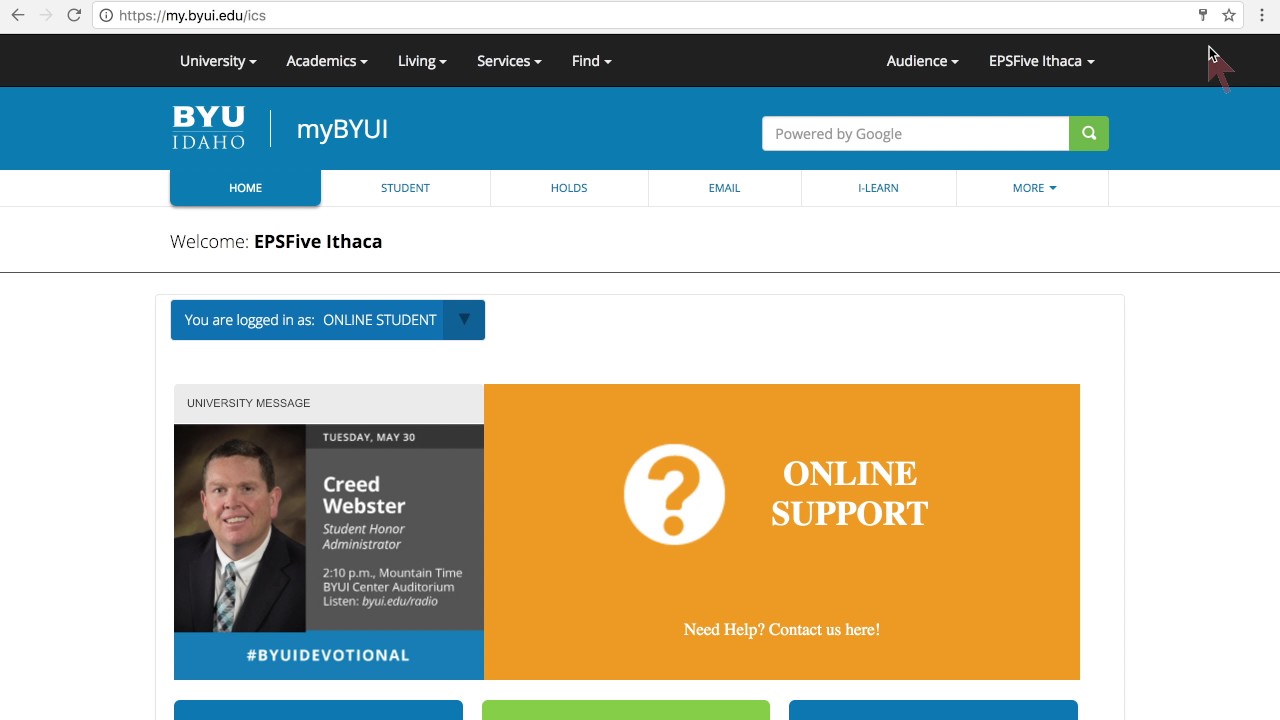Screen dimensions: 1280x720
Task: Switch to the STUDENT tab
Action: pos(405,188)
